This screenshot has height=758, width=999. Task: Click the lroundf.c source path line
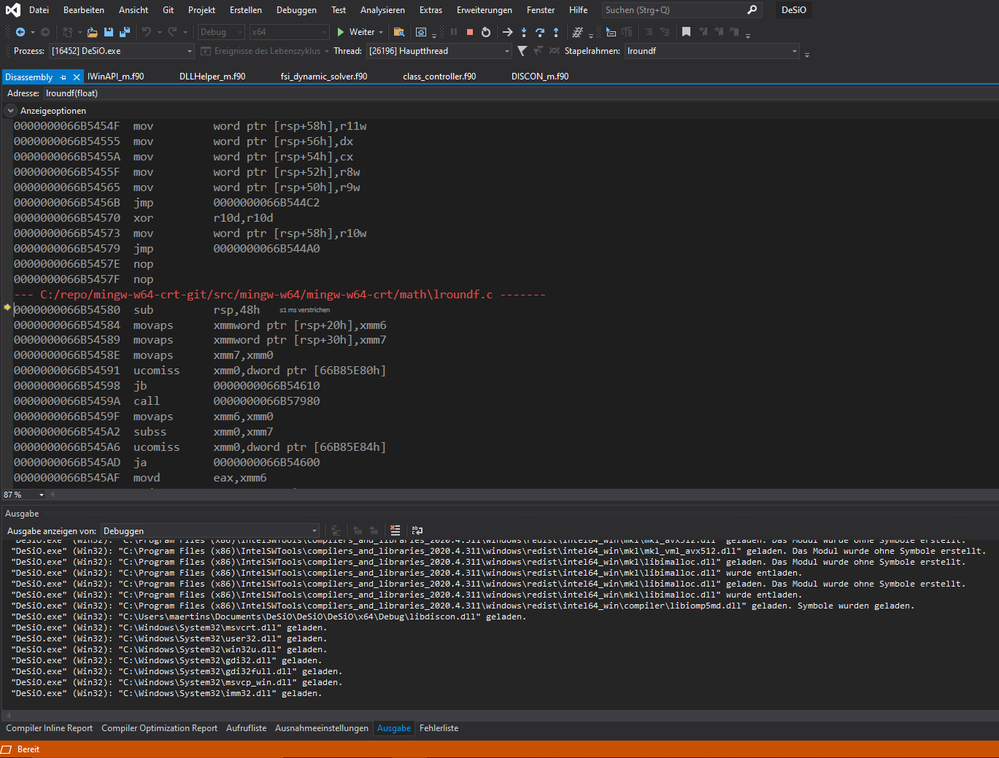pyautogui.click(x=280, y=294)
